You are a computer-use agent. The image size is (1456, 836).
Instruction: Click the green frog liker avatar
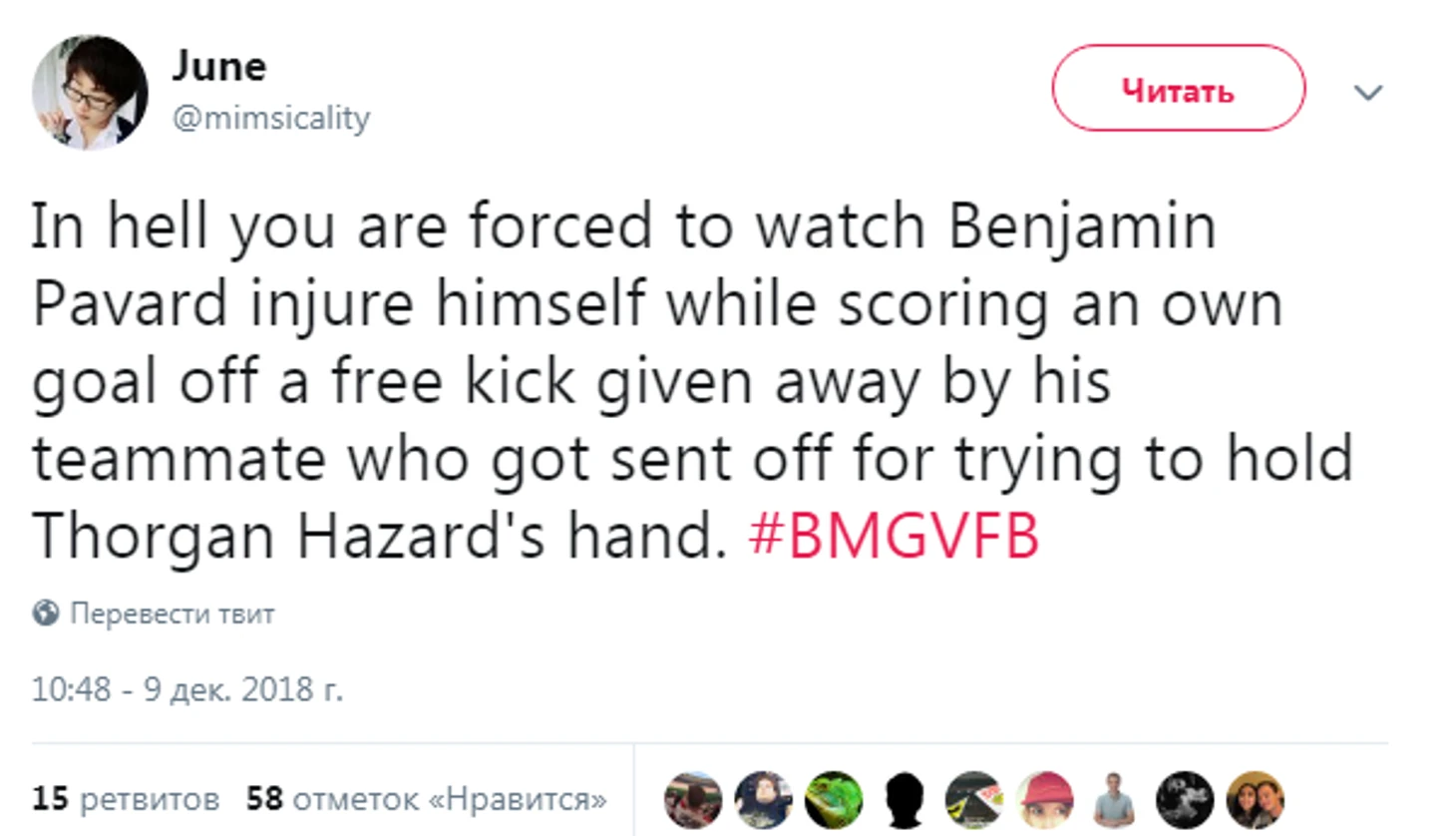[834, 799]
